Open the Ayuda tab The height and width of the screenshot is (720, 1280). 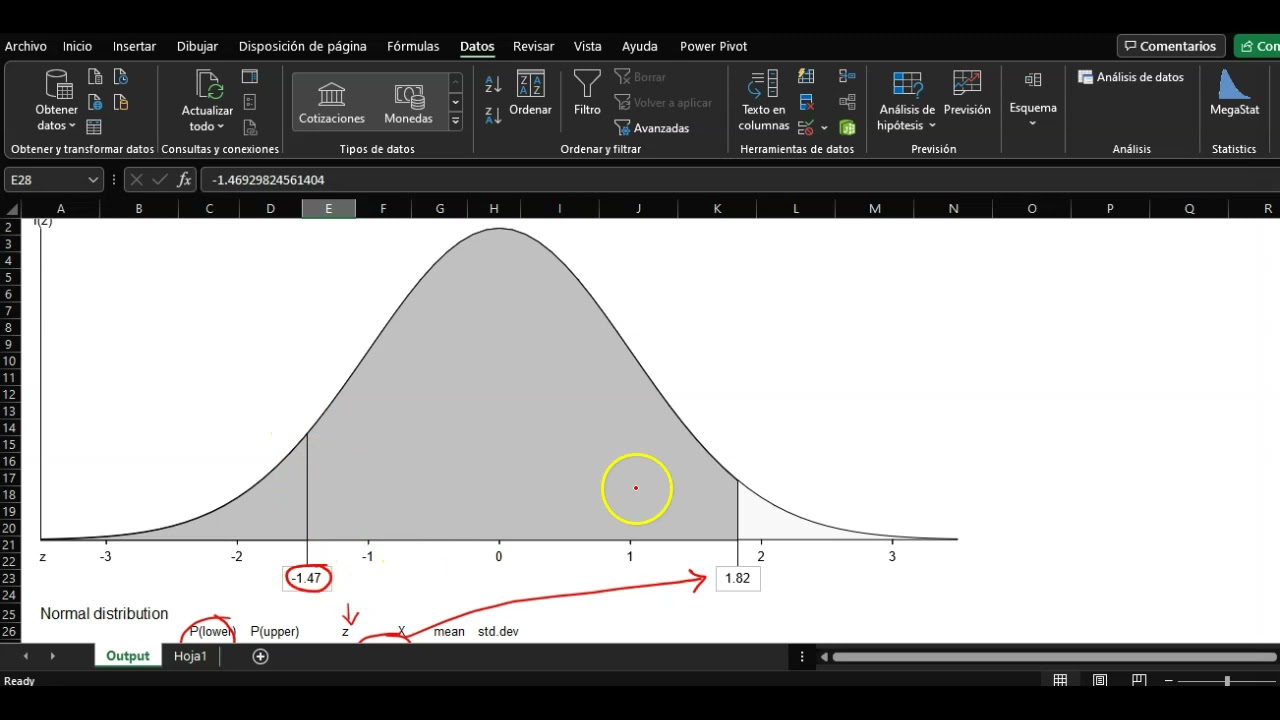[x=640, y=46]
